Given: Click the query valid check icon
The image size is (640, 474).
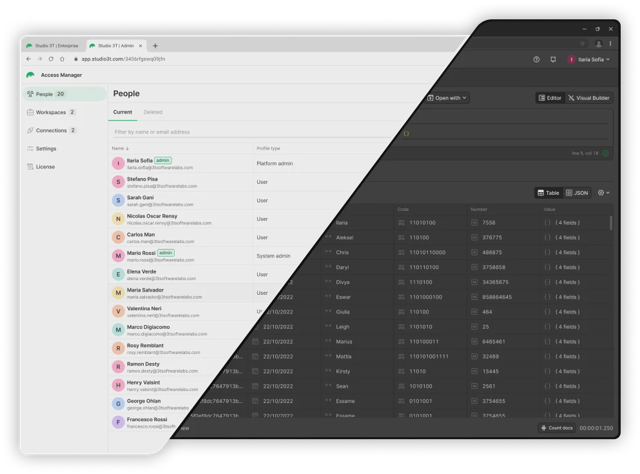Looking at the screenshot, I should tap(606, 153).
